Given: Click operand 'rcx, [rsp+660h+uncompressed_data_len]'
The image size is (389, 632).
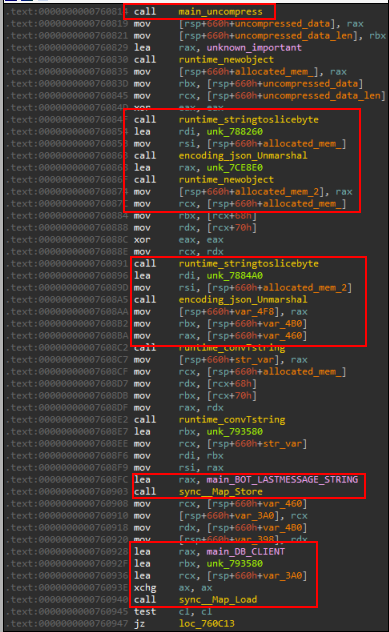Looking at the screenshot, I should pos(282,96).
